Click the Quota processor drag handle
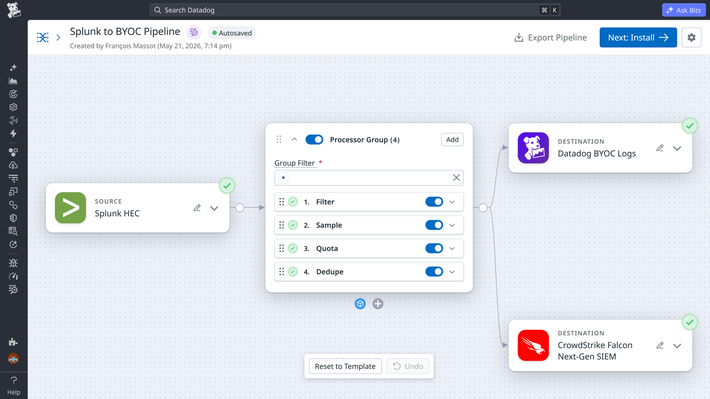This screenshot has width=710, height=399. tap(282, 248)
